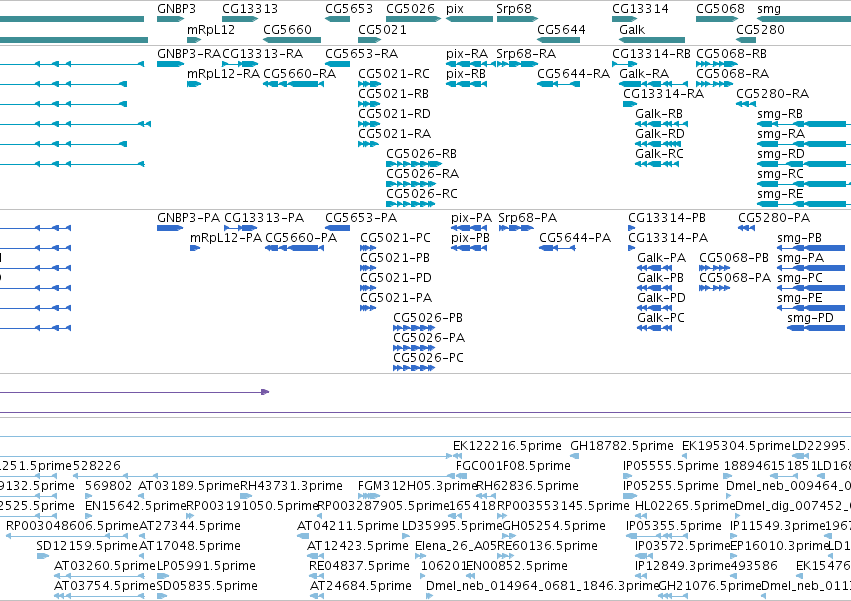
Task: Click the CG5021-RA transcript label
Action: coord(395,134)
